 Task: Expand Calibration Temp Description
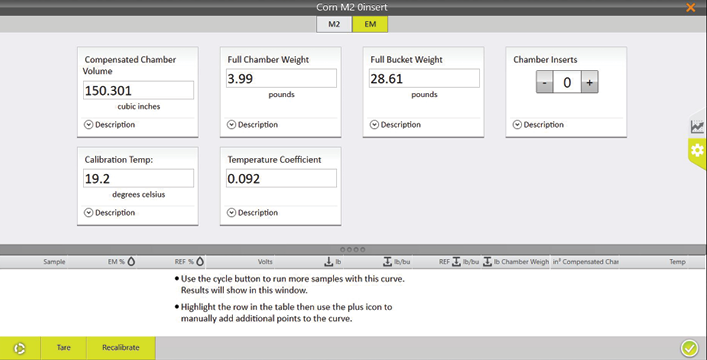(110, 212)
